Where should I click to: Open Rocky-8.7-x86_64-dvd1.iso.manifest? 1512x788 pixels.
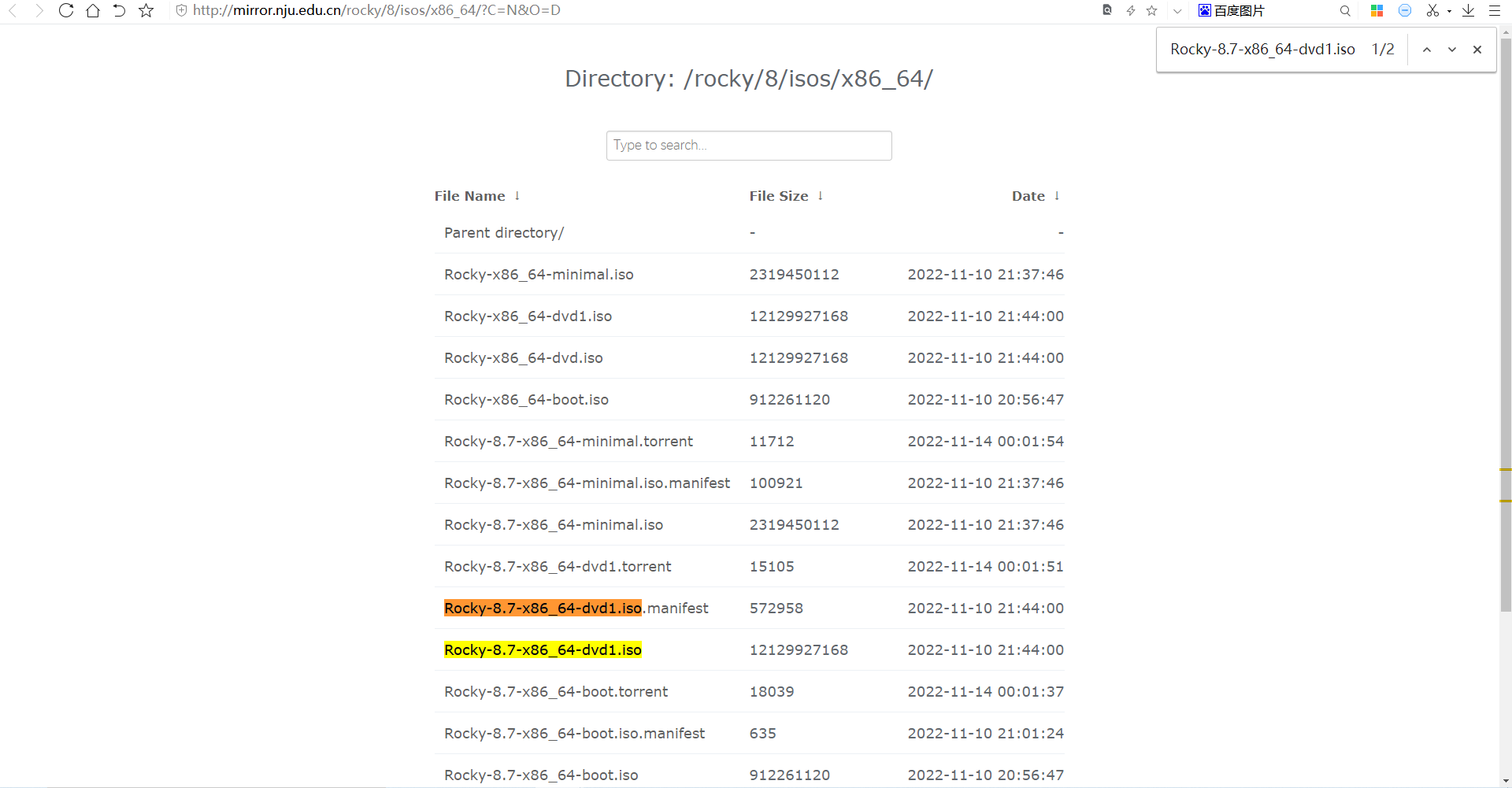[x=576, y=609]
